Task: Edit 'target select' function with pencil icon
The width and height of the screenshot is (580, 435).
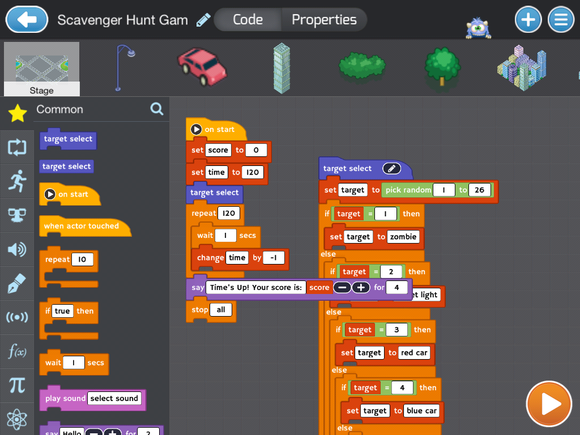Action: pyautogui.click(x=392, y=169)
